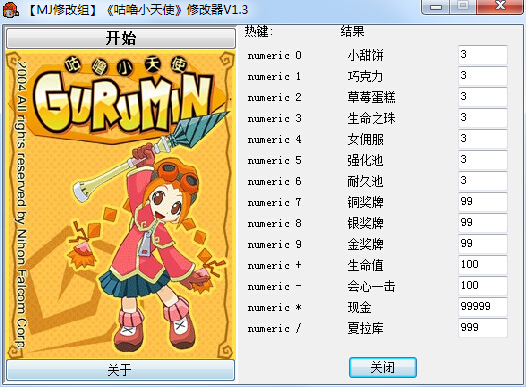Screen dimensions: 526x387
Task: Close the window with the red X
Action: point(501,6)
